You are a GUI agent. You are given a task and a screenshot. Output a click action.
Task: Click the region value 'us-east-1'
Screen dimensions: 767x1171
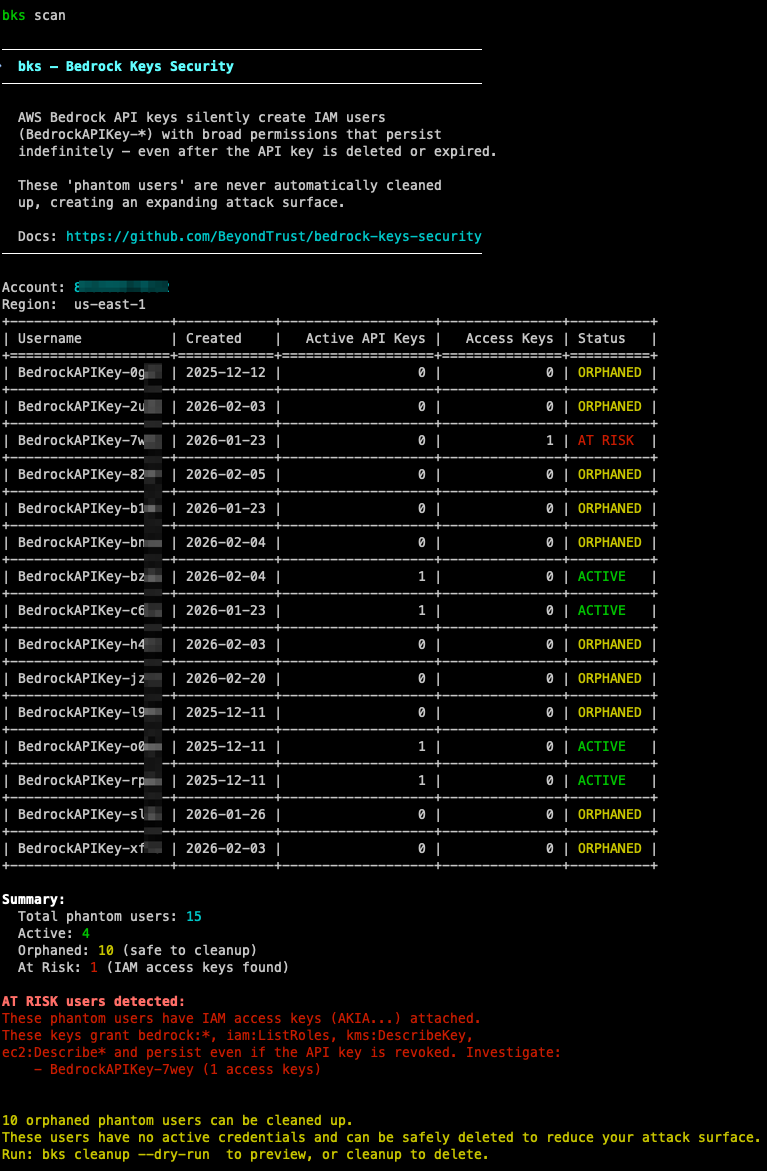pyautogui.click(x=110, y=305)
